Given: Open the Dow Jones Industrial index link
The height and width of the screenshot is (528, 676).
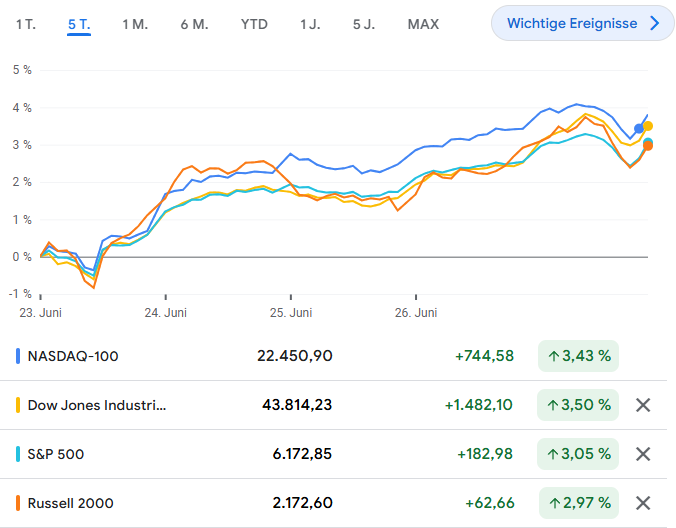Looking at the screenshot, I should [97, 405].
